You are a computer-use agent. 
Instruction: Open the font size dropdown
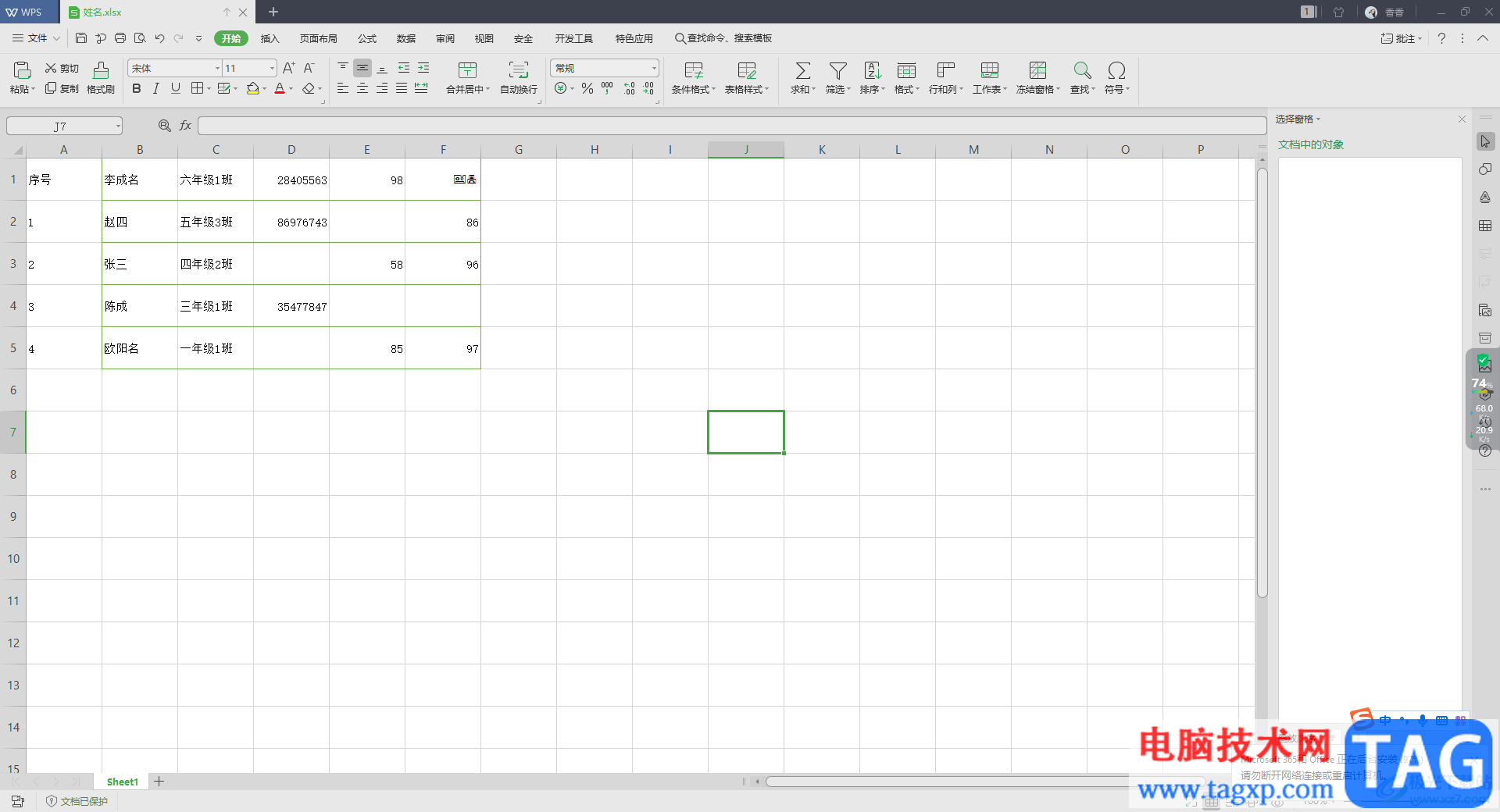click(272, 69)
